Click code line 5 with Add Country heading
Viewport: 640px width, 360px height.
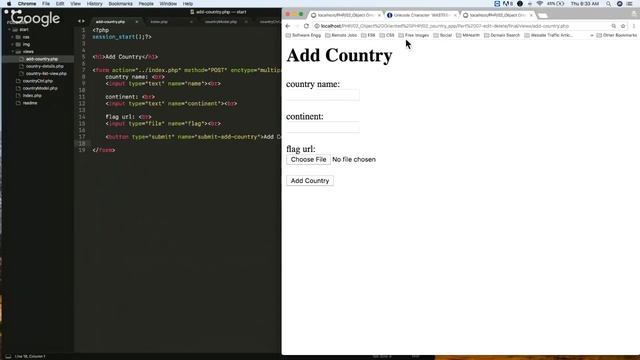[125, 57]
